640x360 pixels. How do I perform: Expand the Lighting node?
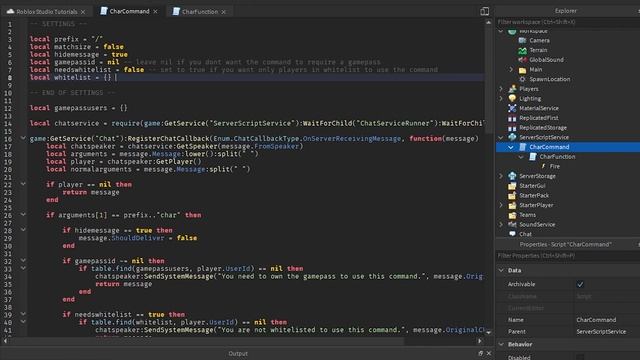[501, 99]
